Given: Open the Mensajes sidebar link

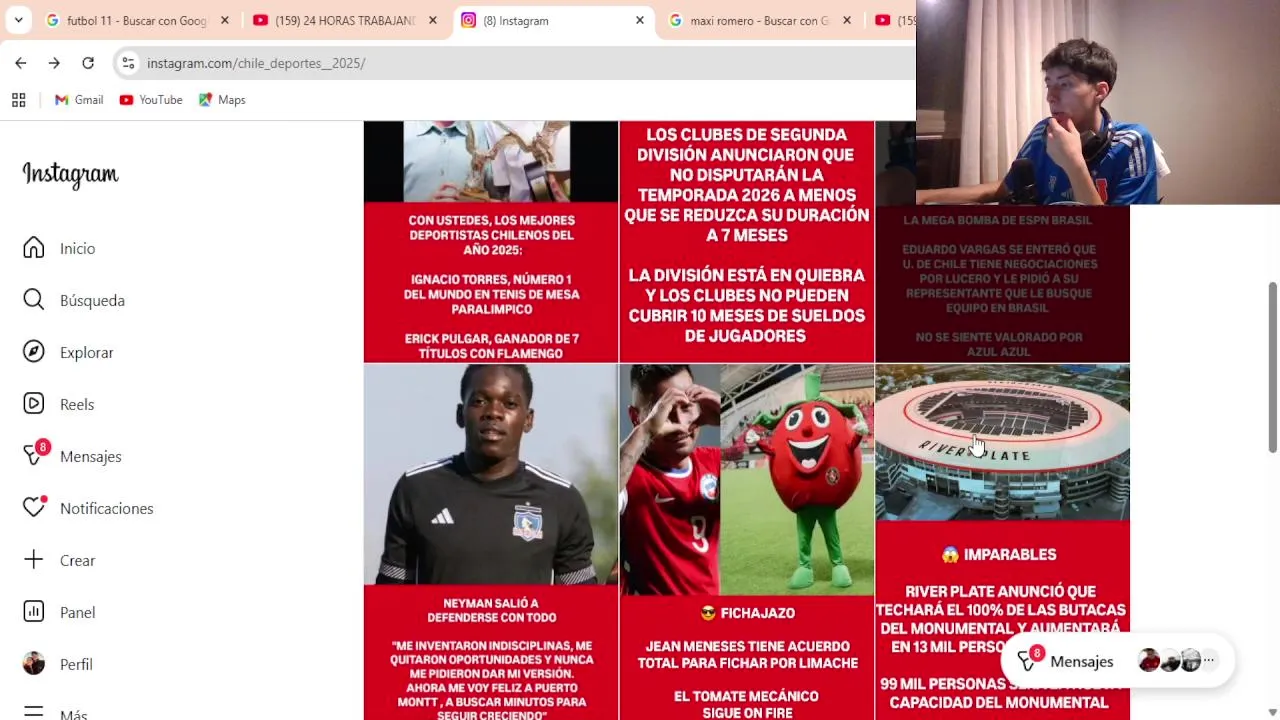Looking at the screenshot, I should (91, 456).
